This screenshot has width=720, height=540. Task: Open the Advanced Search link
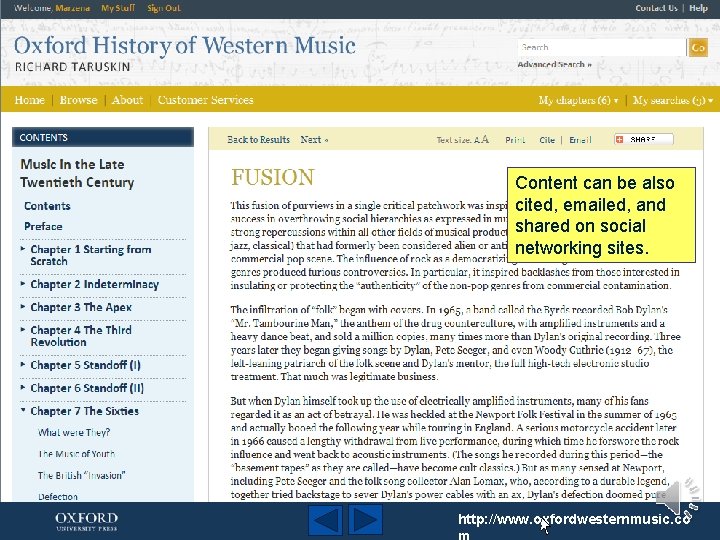point(554,64)
